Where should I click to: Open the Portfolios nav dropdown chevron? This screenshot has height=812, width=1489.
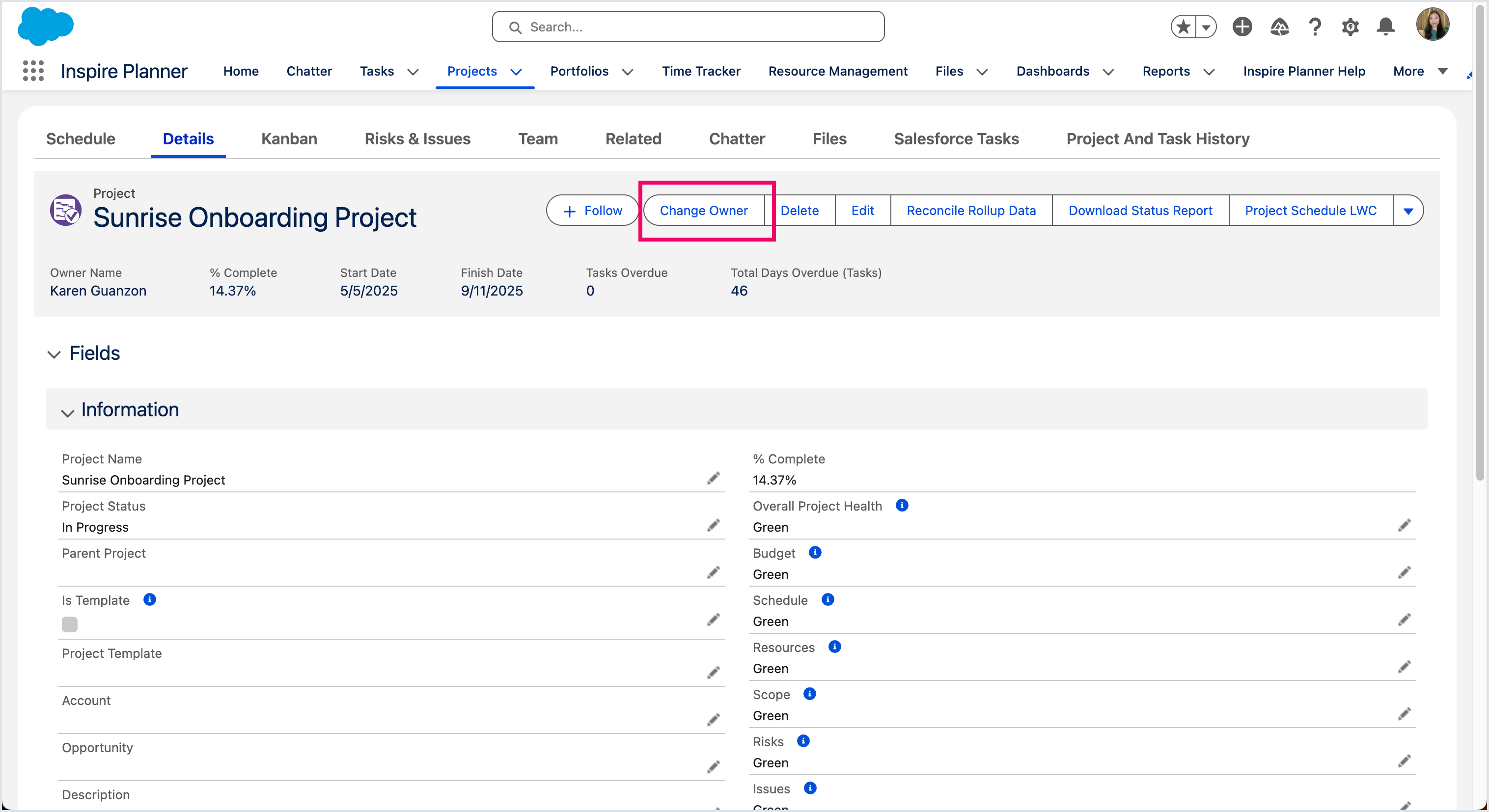point(627,72)
